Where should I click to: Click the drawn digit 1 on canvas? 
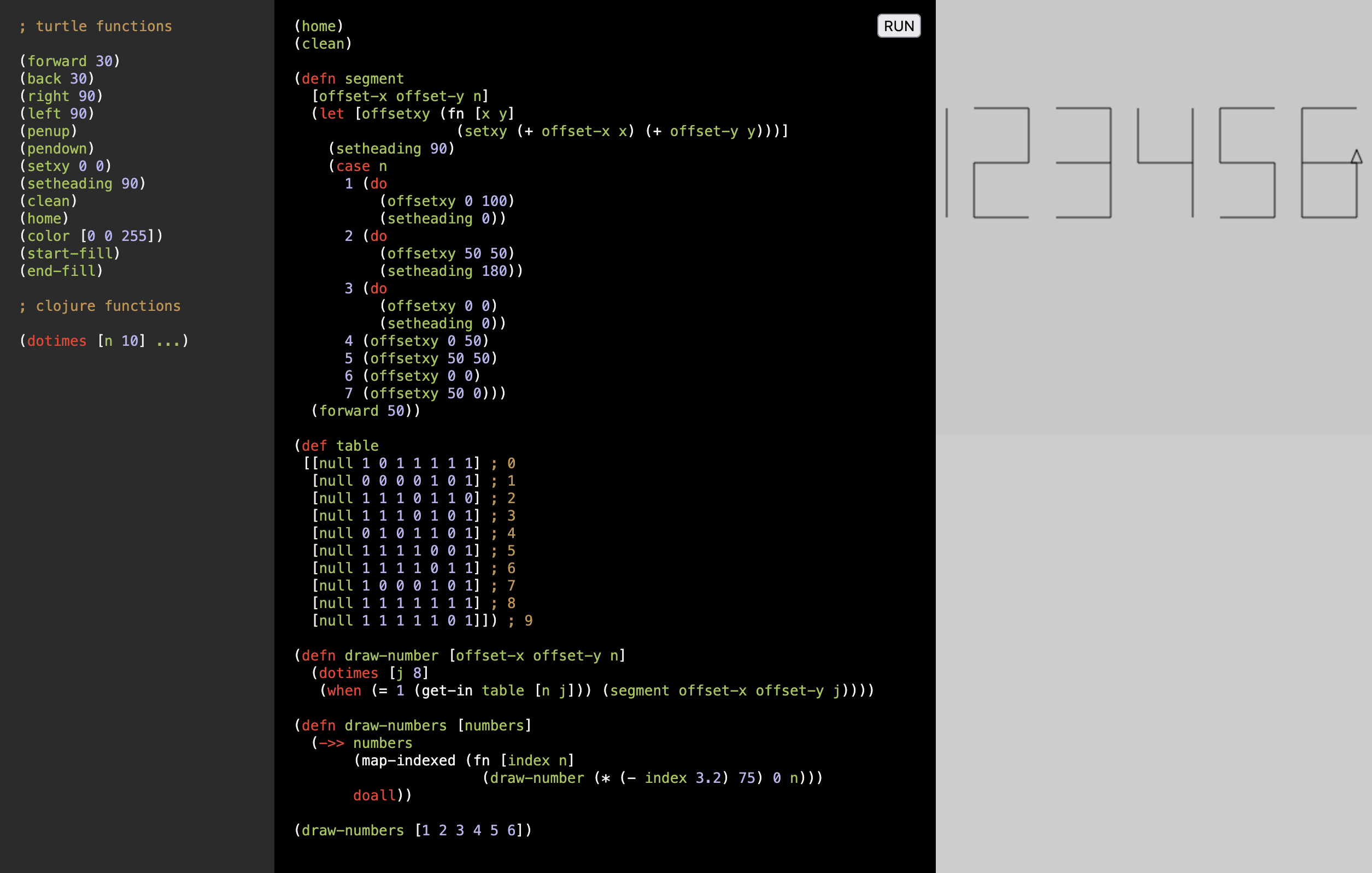pos(947,163)
